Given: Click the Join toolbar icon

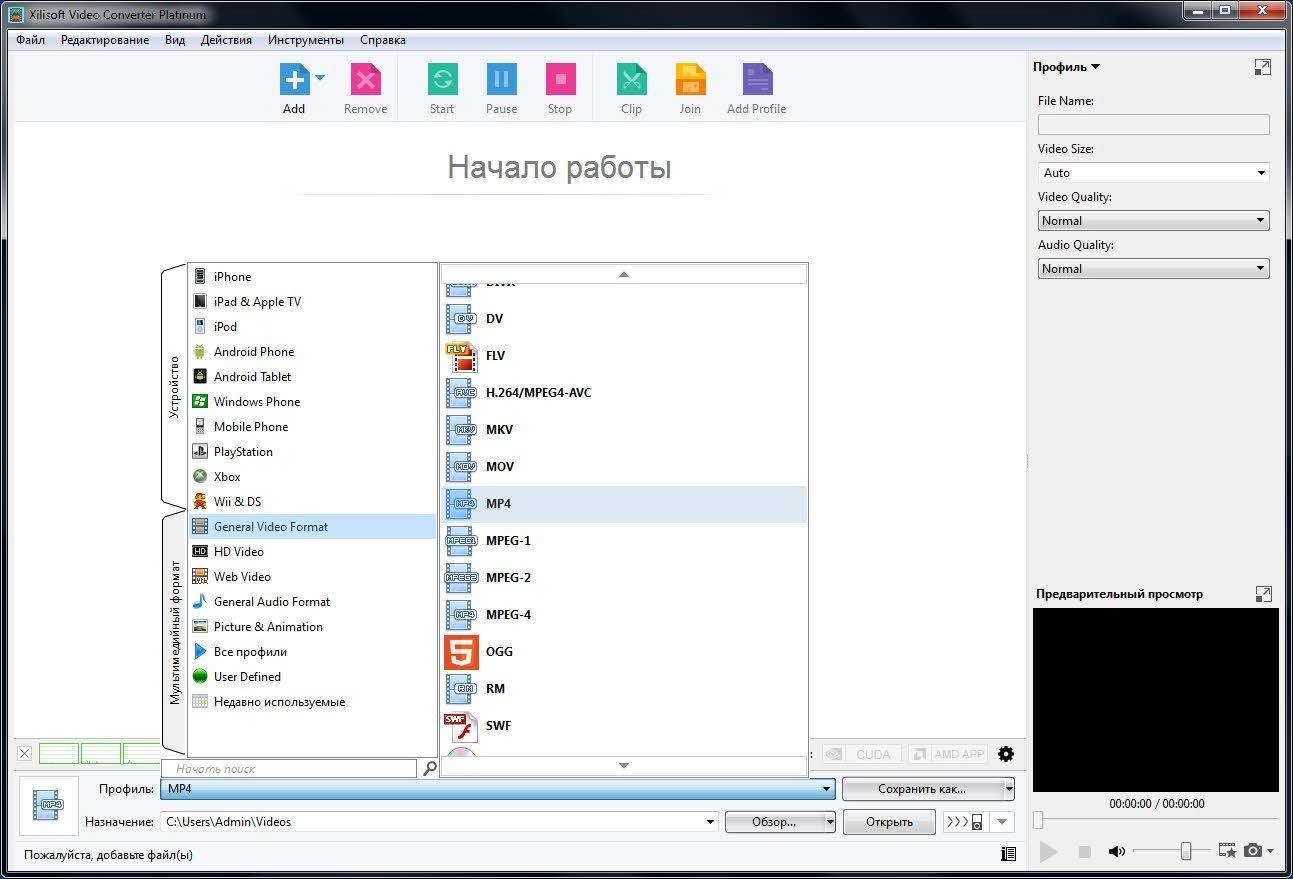Looking at the screenshot, I should [x=690, y=80].
